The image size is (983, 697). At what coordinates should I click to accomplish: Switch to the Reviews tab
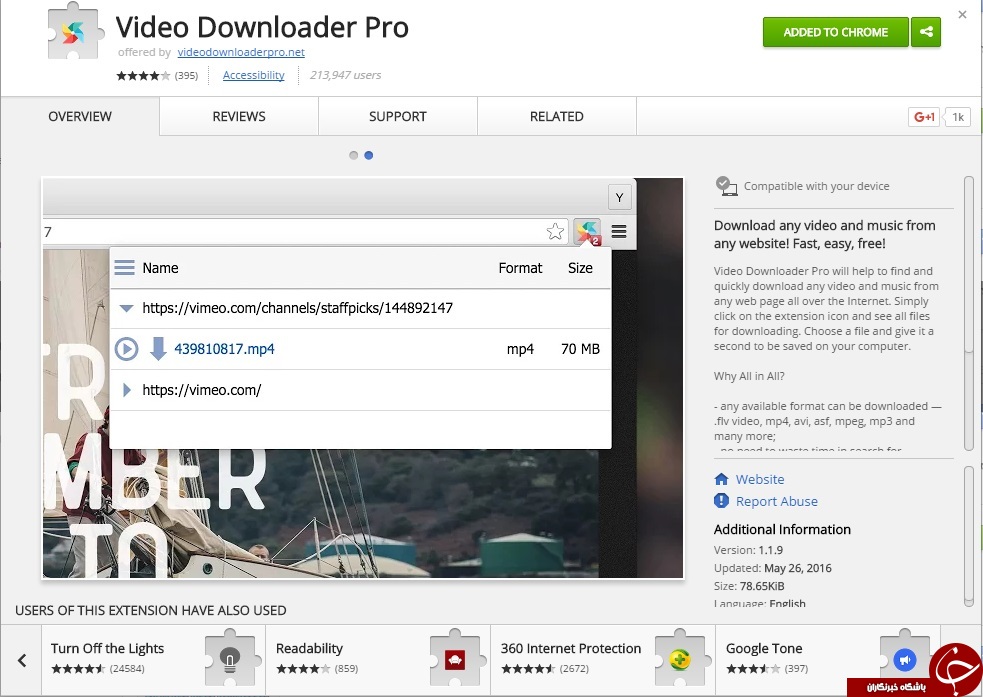[x=239, y=117]
